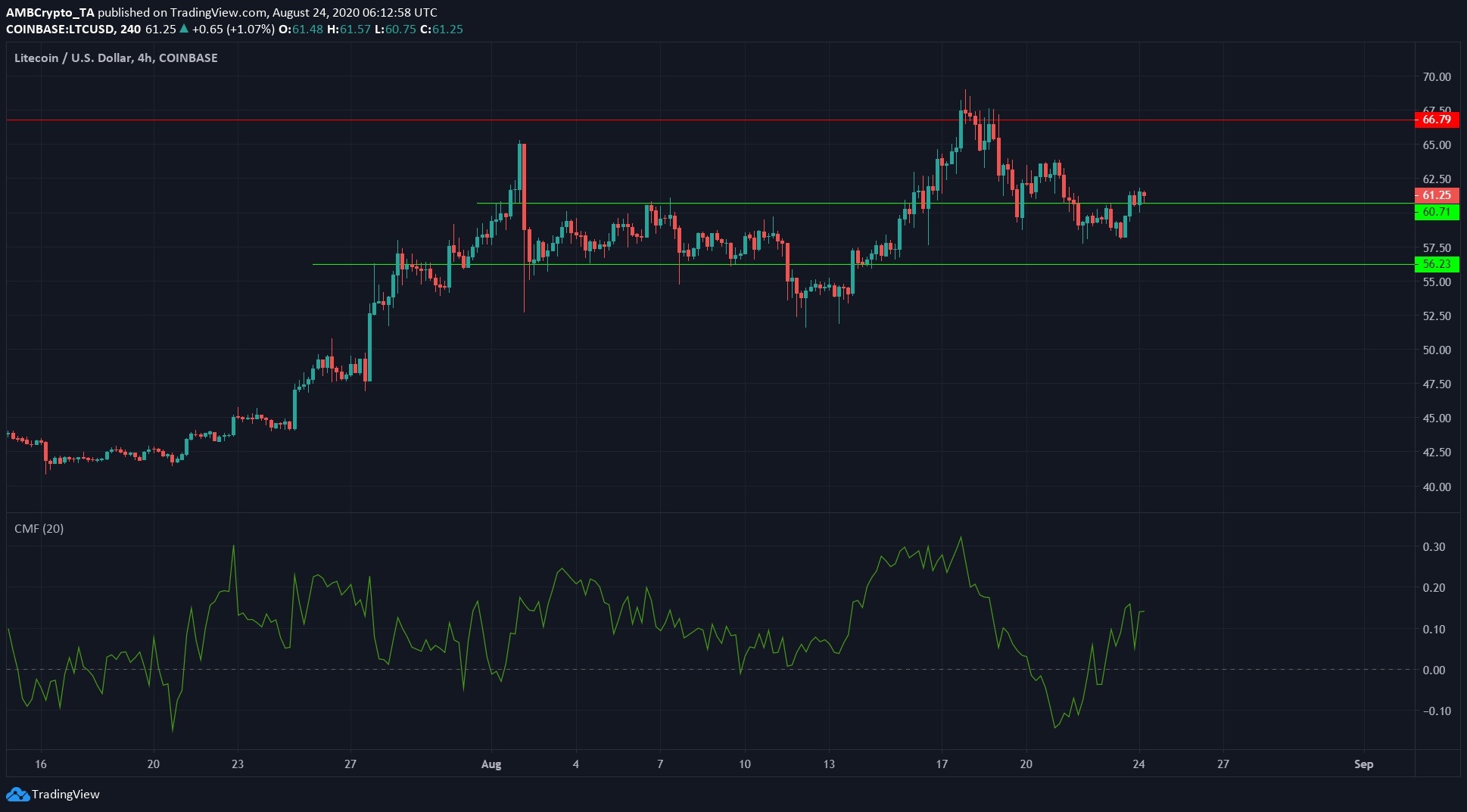Click the 70.00 price axis label
The height and width of the screenshot is (812, 1467).
click(x=1437, y=76)
